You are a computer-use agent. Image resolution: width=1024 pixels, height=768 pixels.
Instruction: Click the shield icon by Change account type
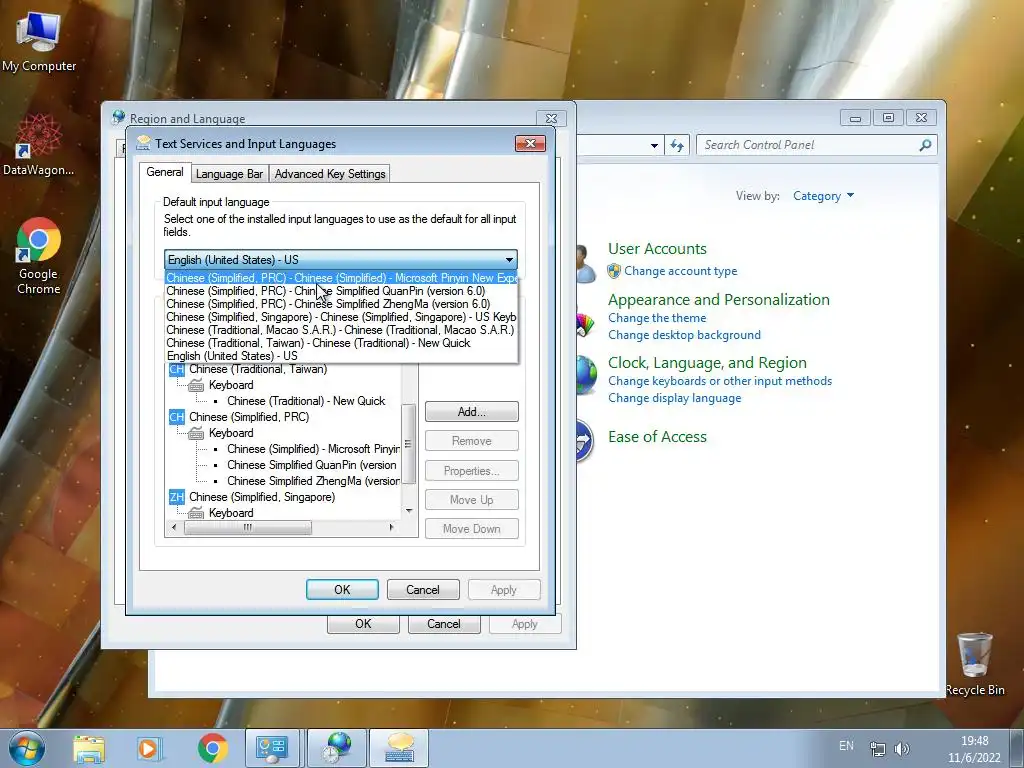(x=614, y=271)
